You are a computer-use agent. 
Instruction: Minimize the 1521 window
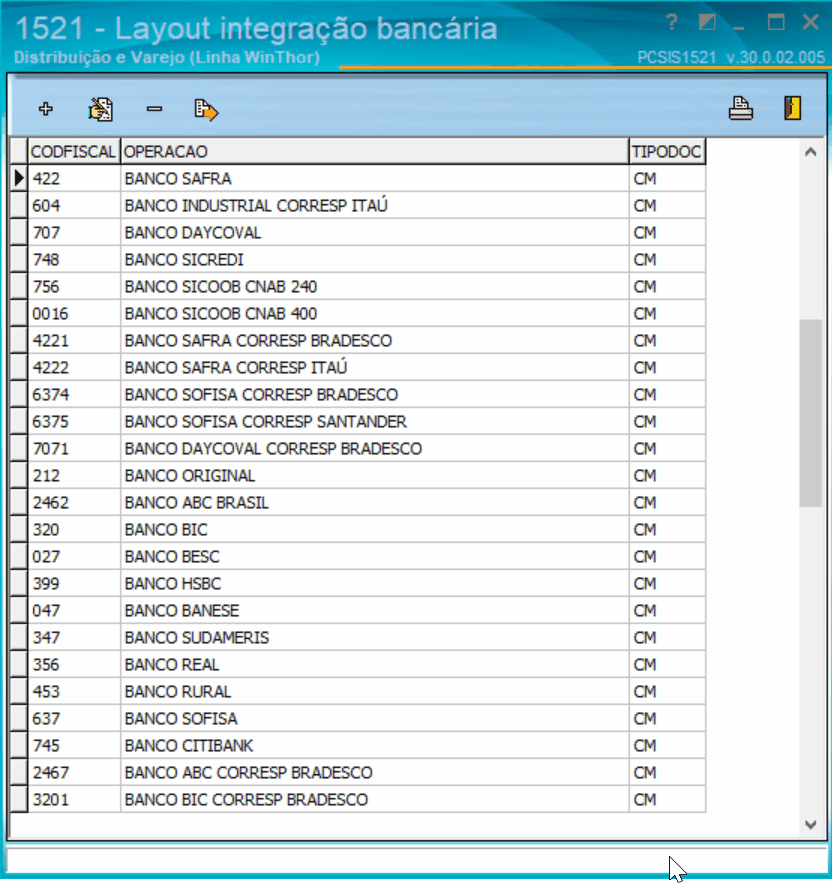[x=739, y=27]
